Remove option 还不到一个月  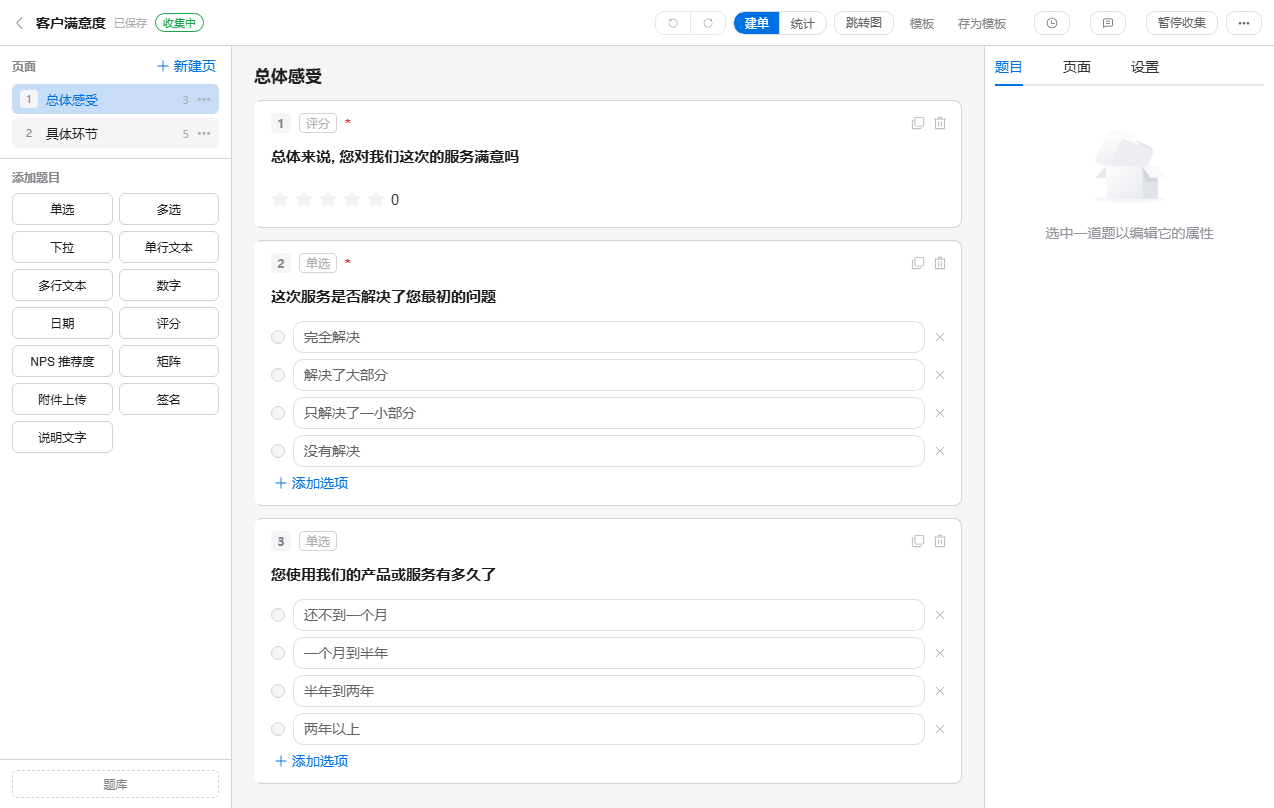[940, 615]
